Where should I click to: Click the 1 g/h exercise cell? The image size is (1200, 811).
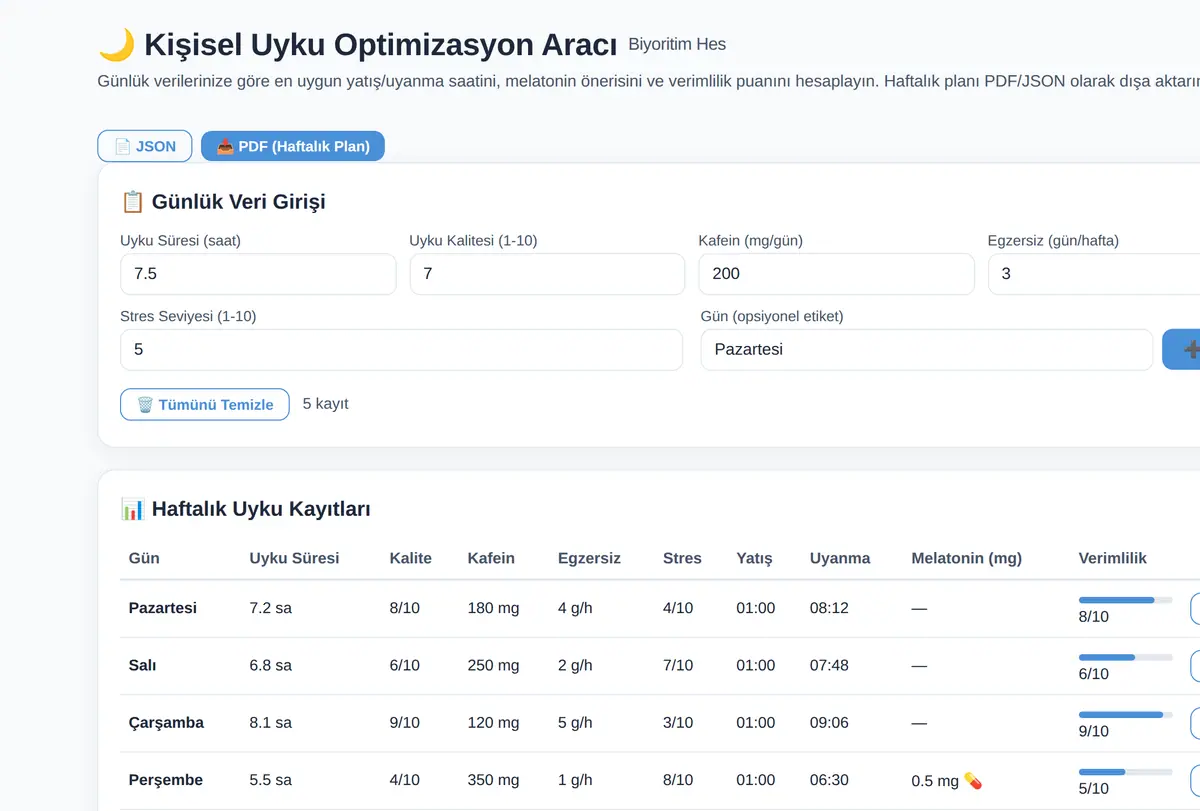click(x=575, y=780)
